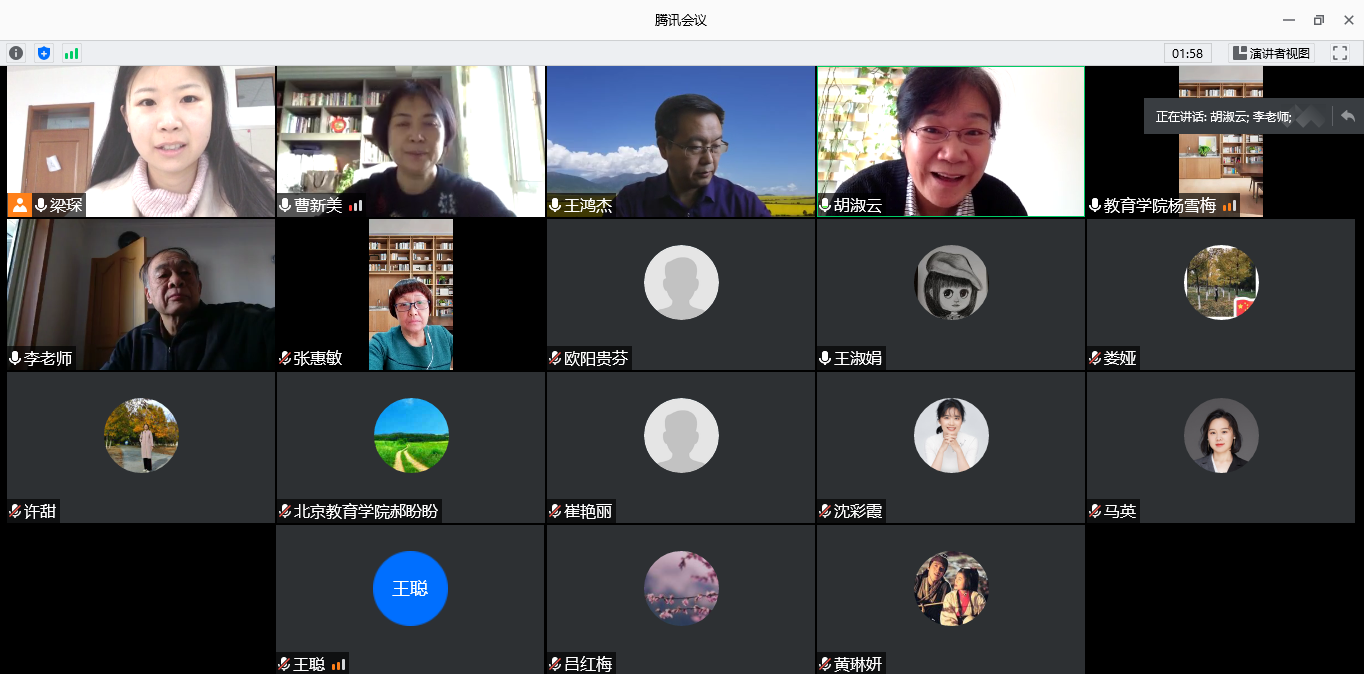This screenshot has width=1364, height=674.
Task: Click the blue shield security icon
Action: tap(44, 53)
